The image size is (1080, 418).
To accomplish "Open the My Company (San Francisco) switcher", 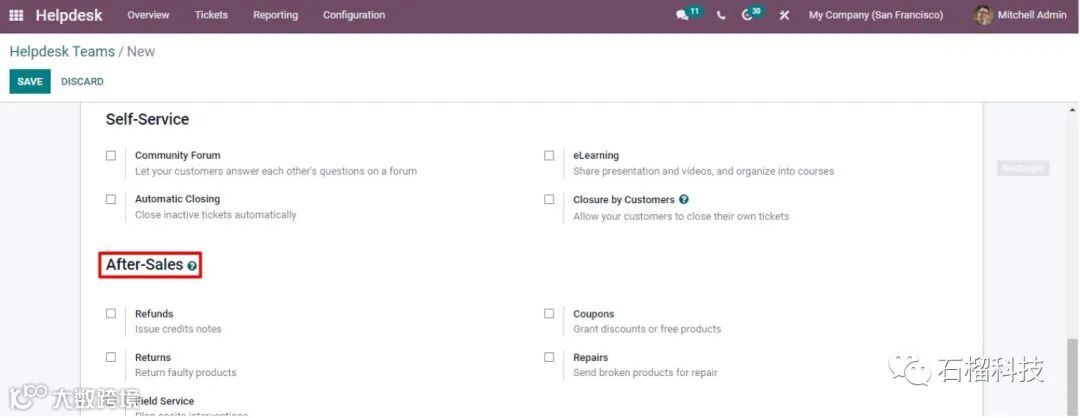I will click(x=876, y=15).
